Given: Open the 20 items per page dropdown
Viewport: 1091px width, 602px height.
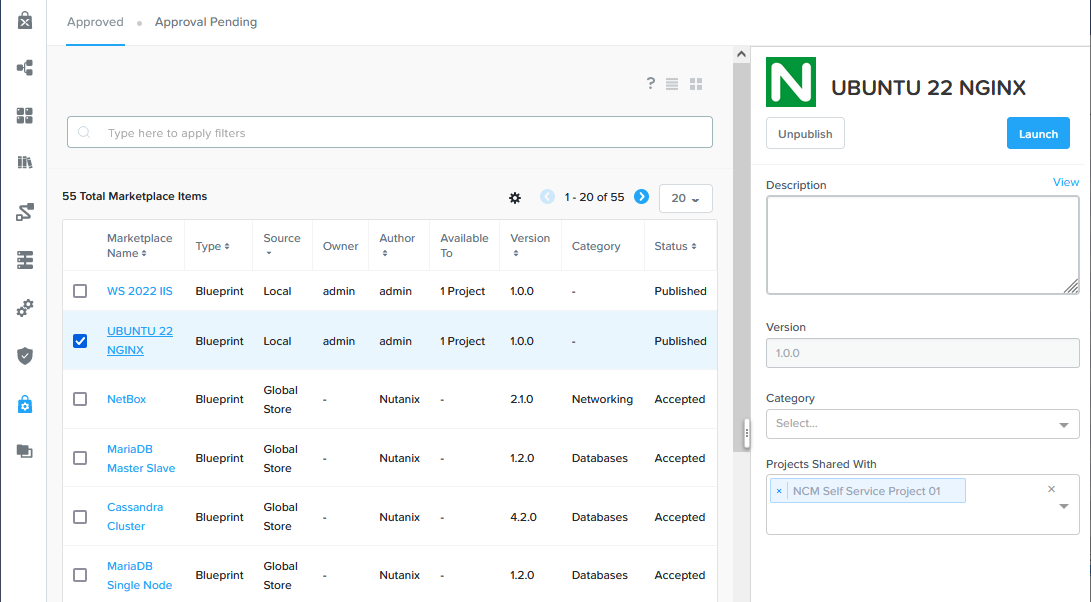Looking at the screenshot, I should click(x=685, y=198).
